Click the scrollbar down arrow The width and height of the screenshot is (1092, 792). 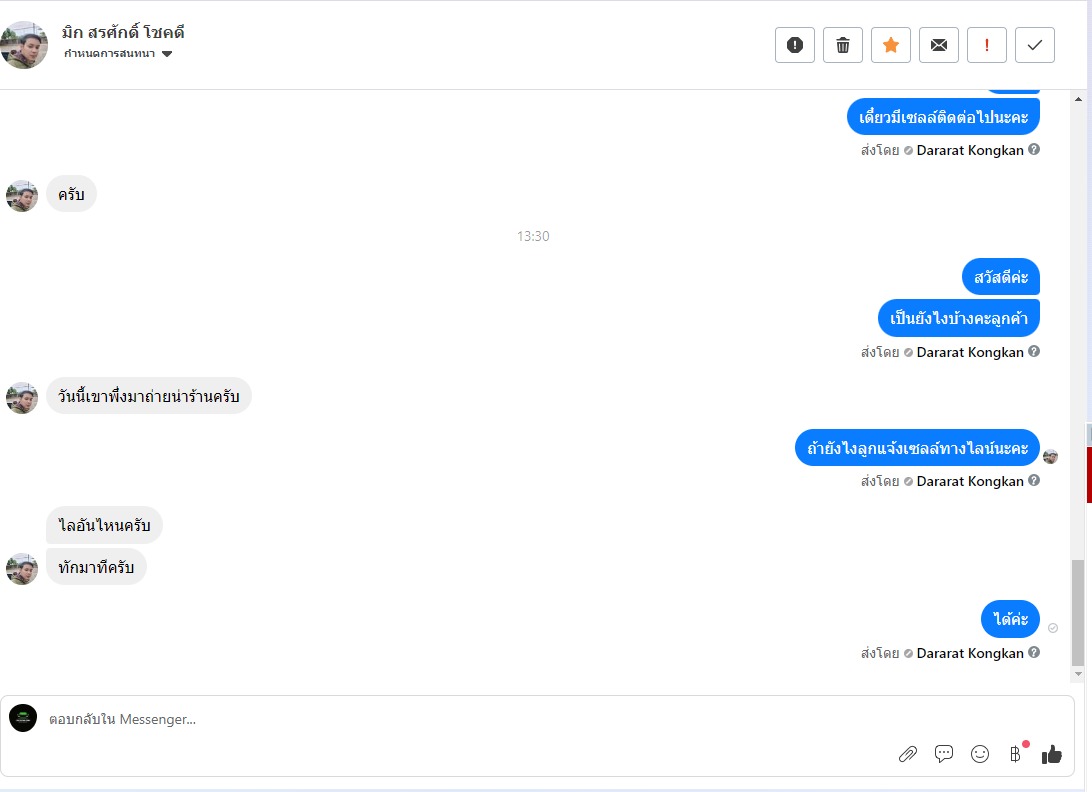tap(1078, 675)
